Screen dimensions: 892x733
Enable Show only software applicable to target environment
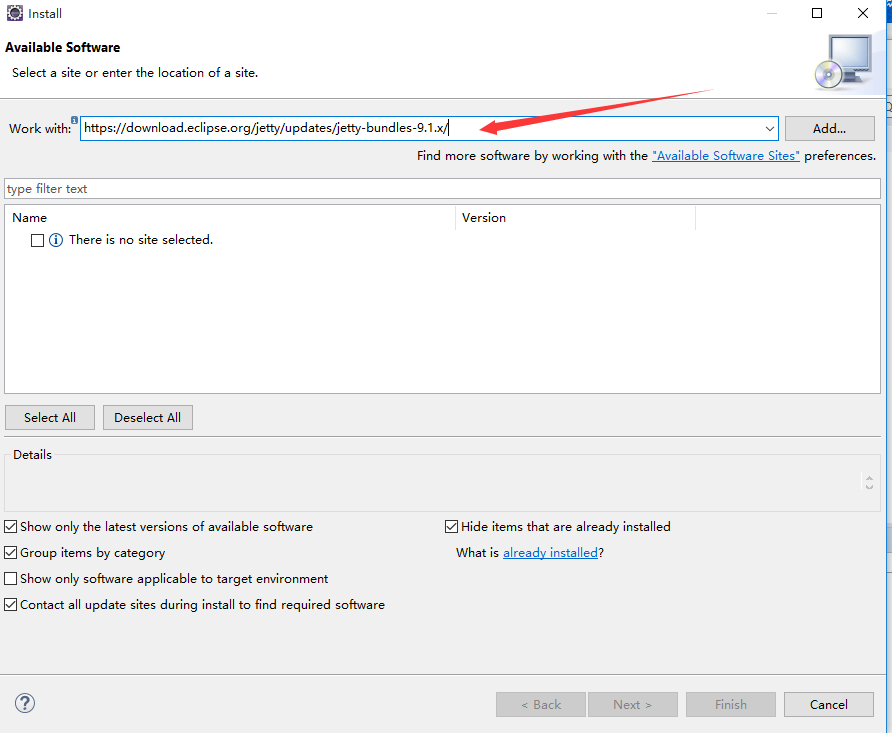[11, 579]
